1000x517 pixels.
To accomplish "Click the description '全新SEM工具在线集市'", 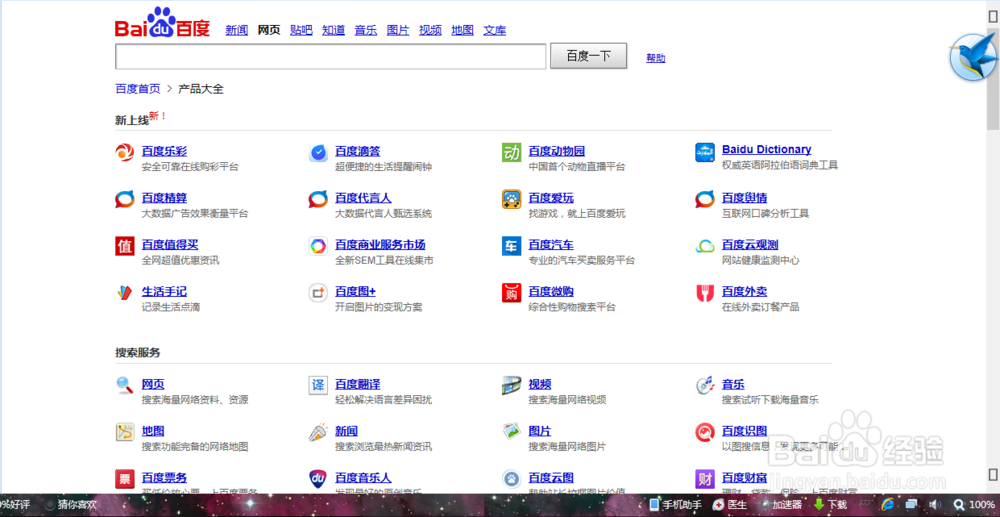I will (385, 260).
